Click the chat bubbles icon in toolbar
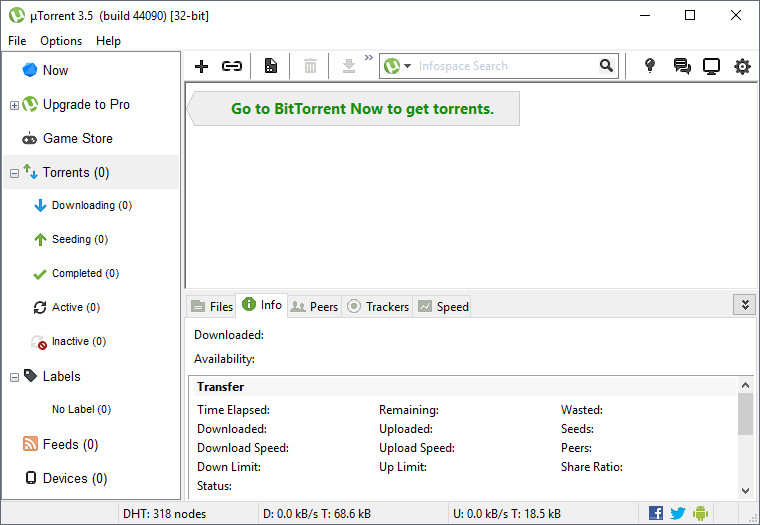The image size is (760, 525). (x=682, y=66)
